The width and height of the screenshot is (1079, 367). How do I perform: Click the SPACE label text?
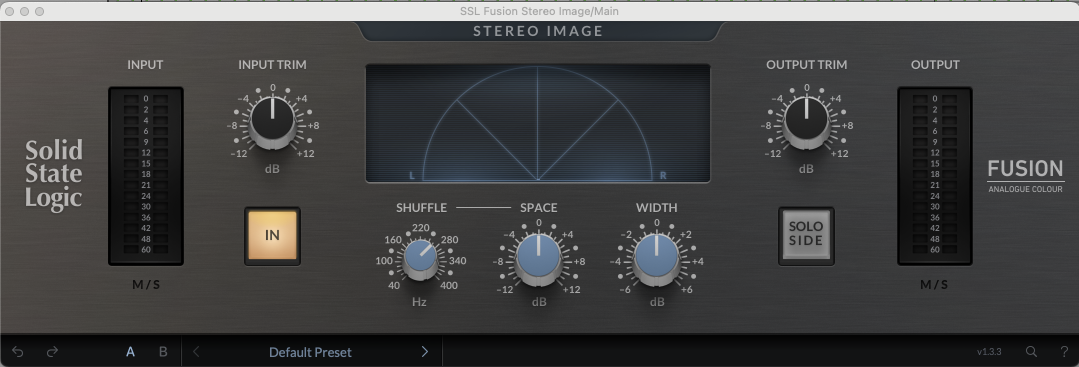coord(539,207)
